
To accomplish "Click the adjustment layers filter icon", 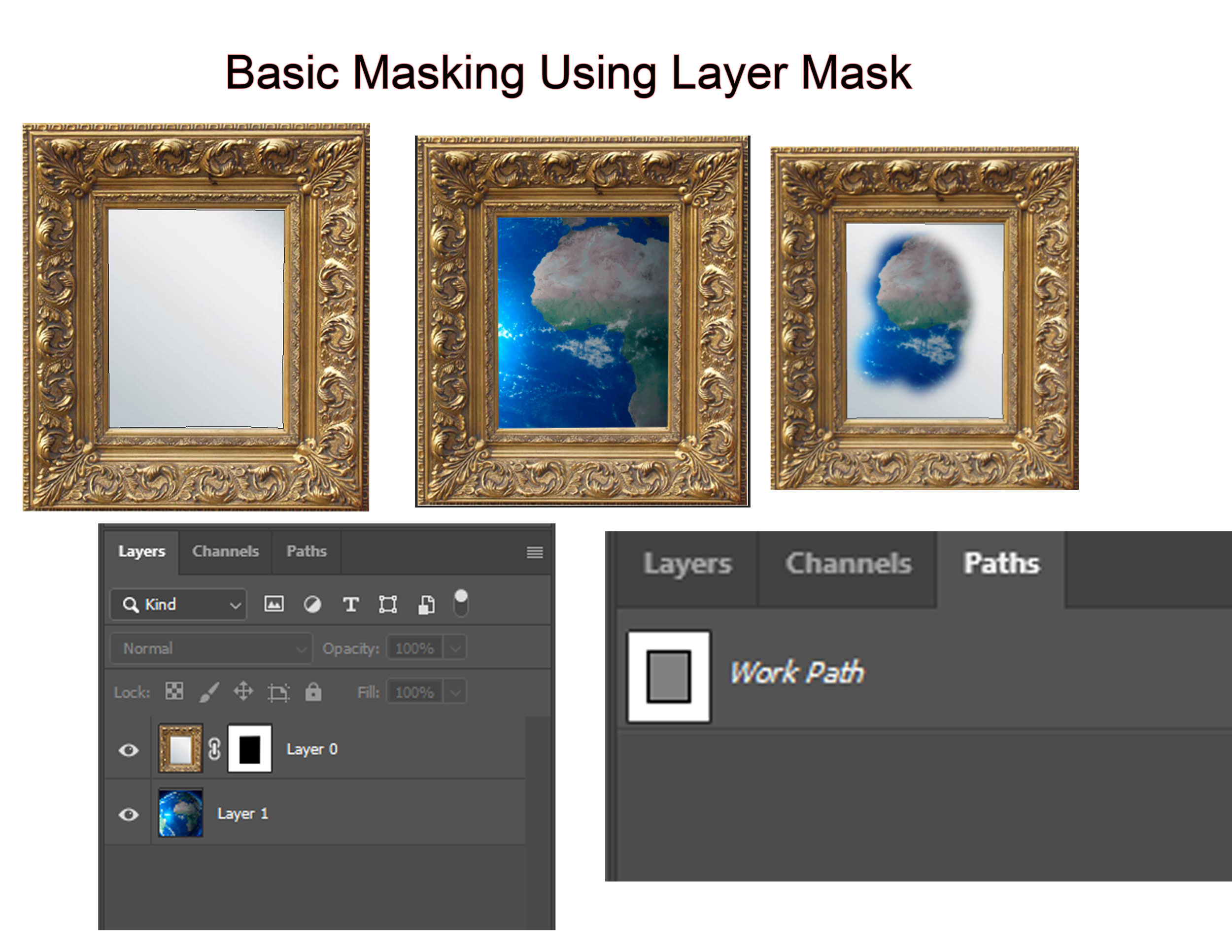I will point(312,604).
